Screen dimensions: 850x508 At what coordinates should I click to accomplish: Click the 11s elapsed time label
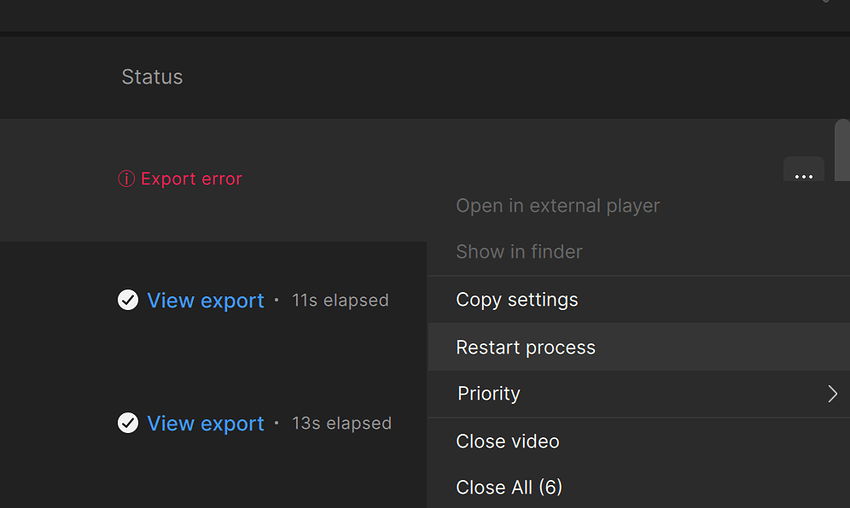coord(340,300)
